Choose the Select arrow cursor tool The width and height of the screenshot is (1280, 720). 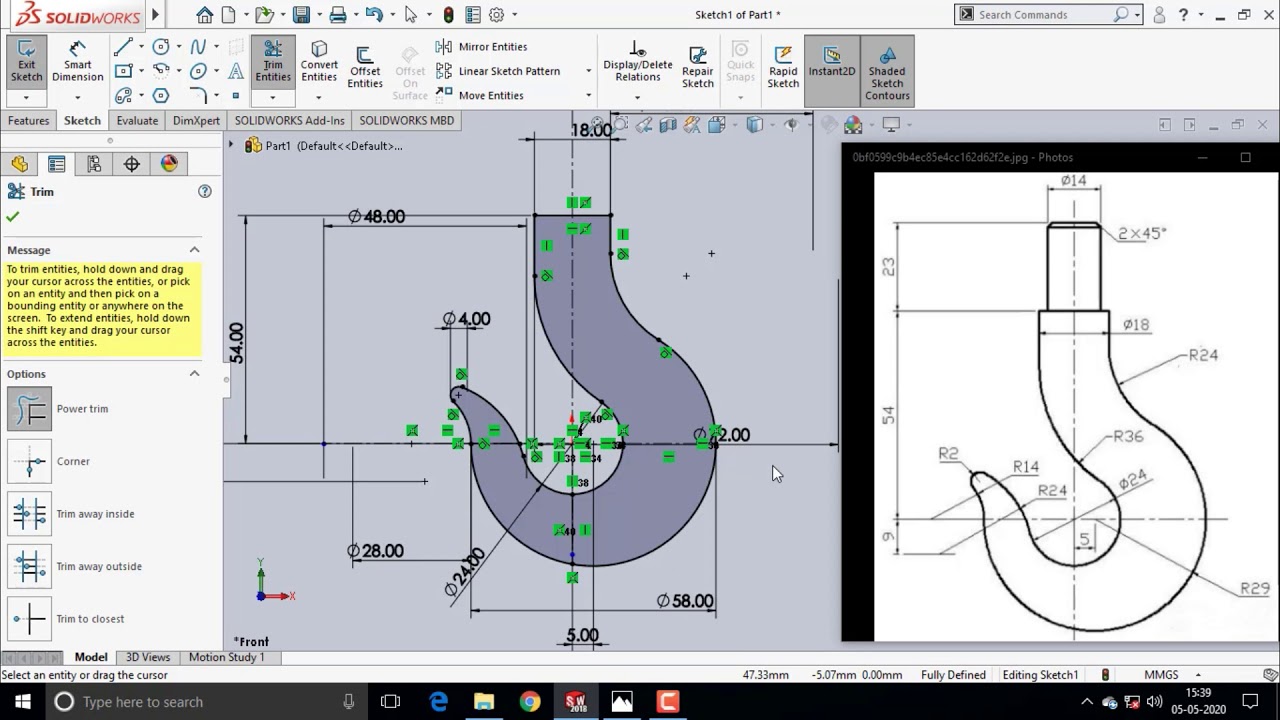coord(410,14)
